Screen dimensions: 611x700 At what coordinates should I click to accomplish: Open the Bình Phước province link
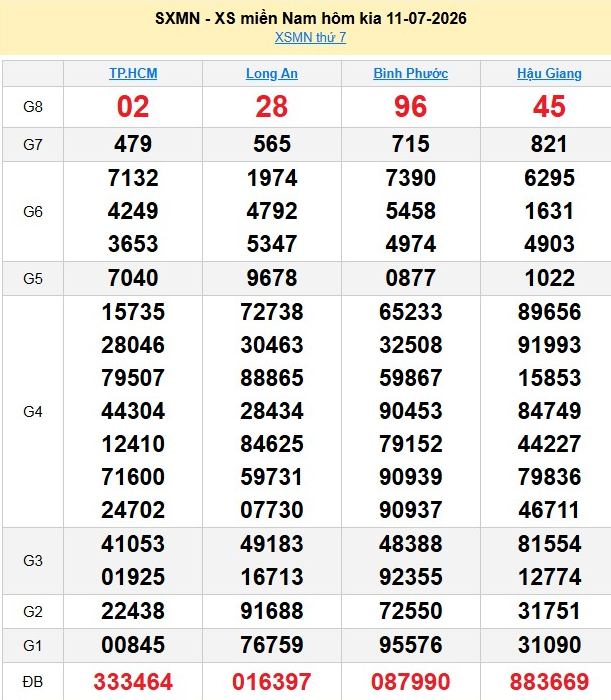[411, 73]
